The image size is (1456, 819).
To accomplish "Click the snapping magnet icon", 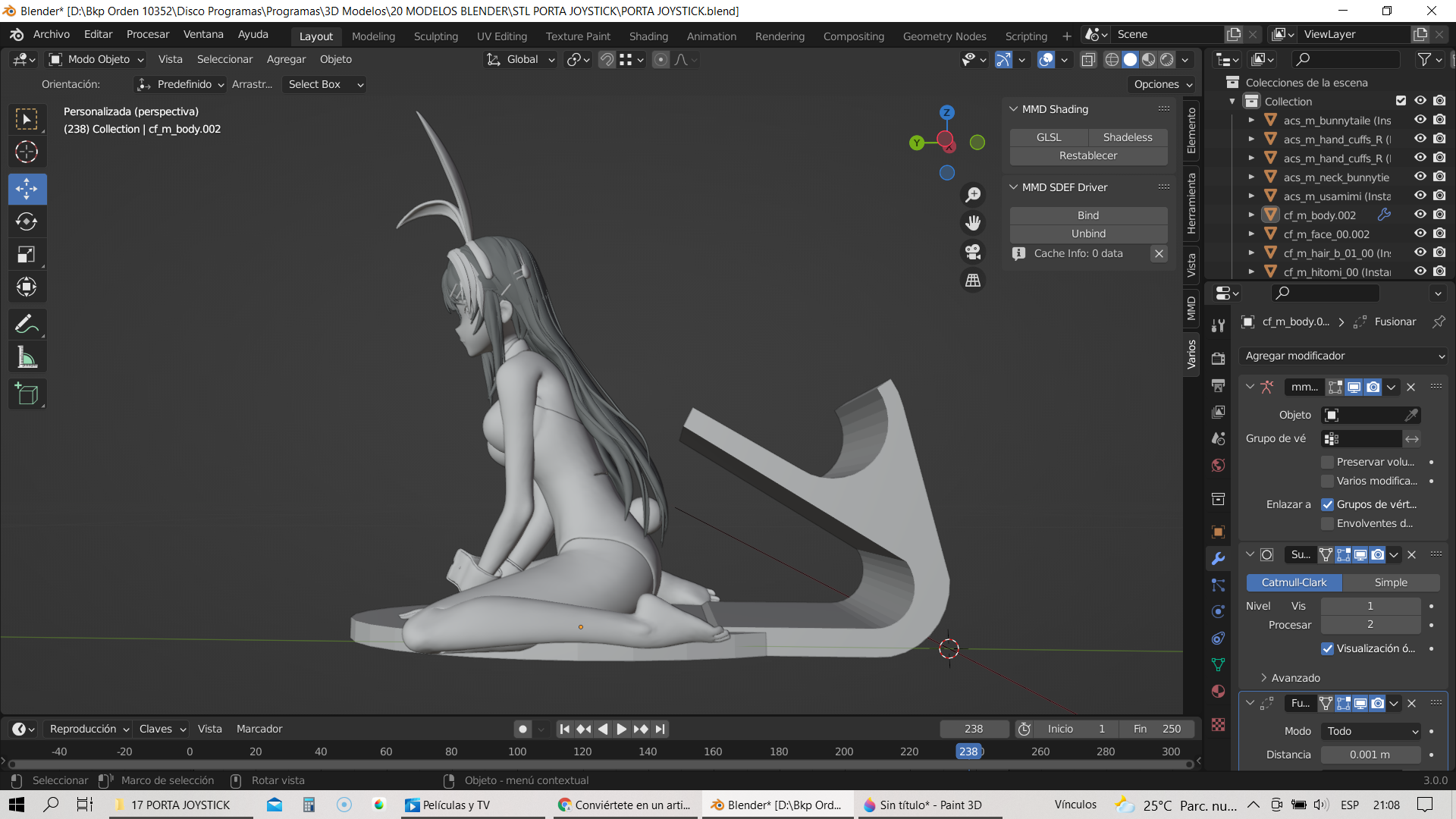I will pyautogui.click(x=607, y=60).
